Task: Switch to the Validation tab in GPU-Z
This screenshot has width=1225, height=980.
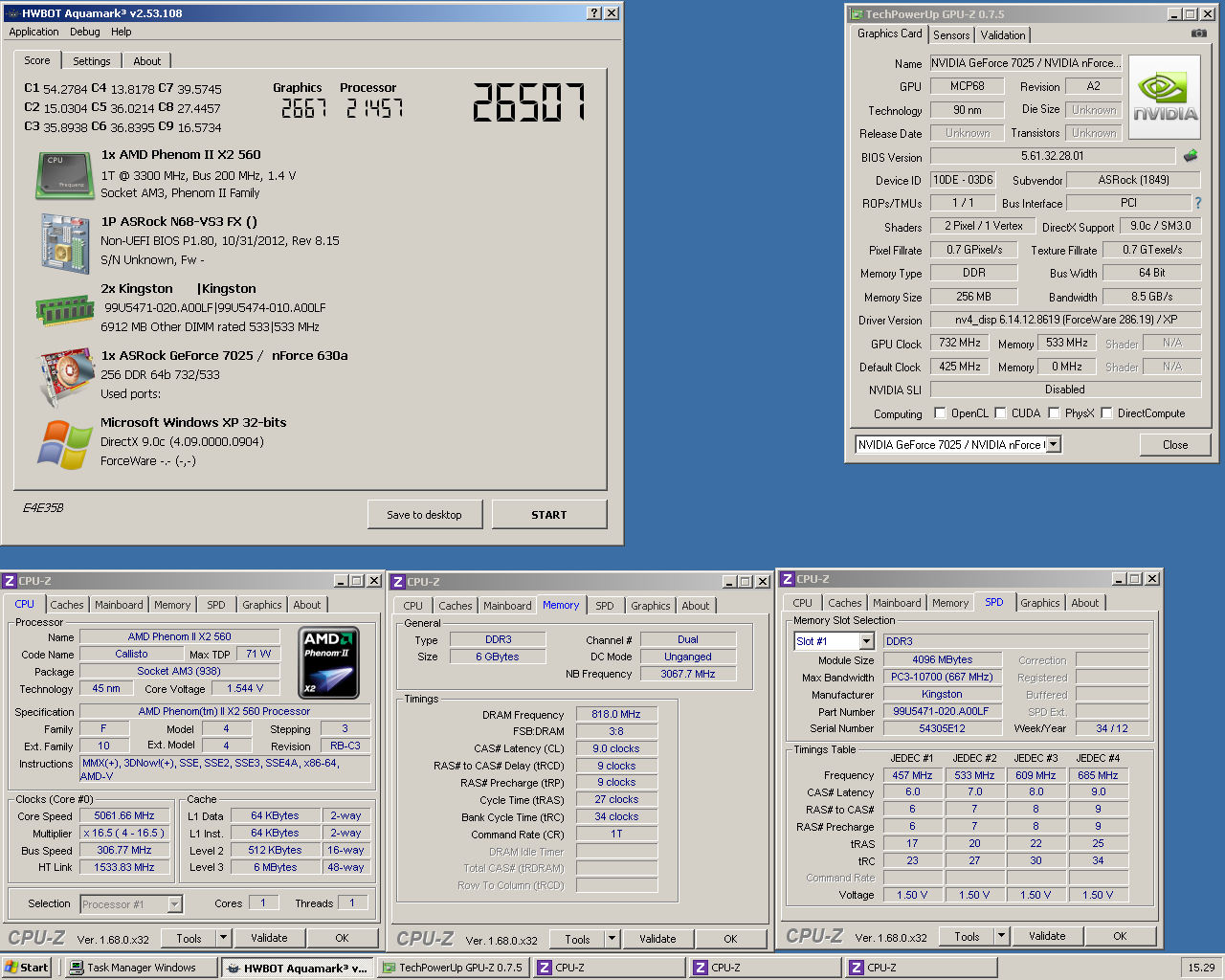Action: coord(1003,35)
